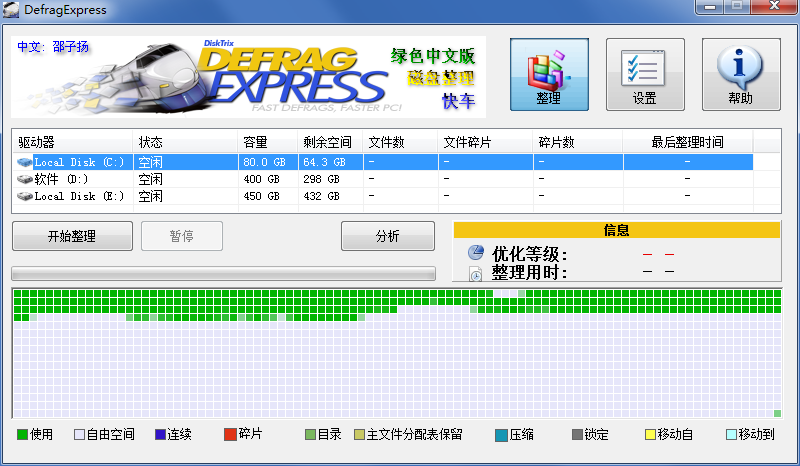
Task: Click the 优化等级 pie chart icon
Action: [x=476, y=252]
